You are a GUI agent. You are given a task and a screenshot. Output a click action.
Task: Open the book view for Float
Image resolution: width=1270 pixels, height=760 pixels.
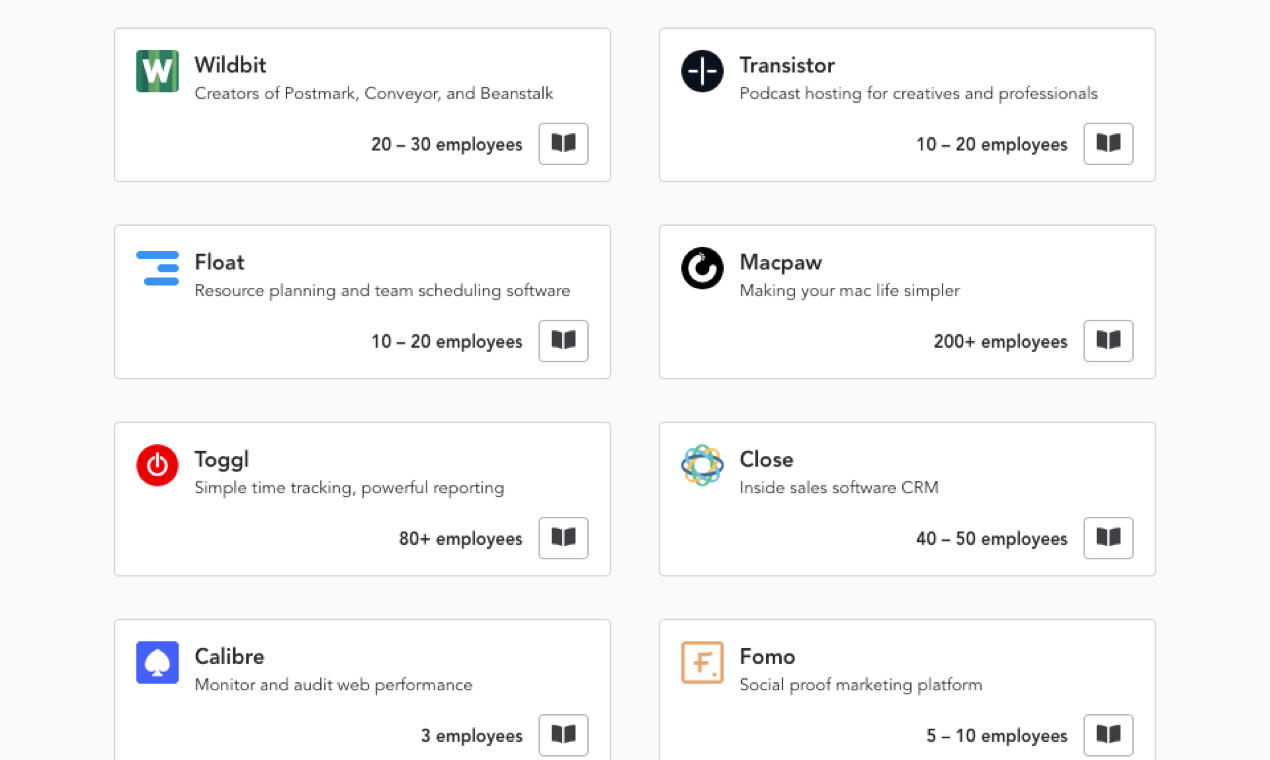pos(563,340)
